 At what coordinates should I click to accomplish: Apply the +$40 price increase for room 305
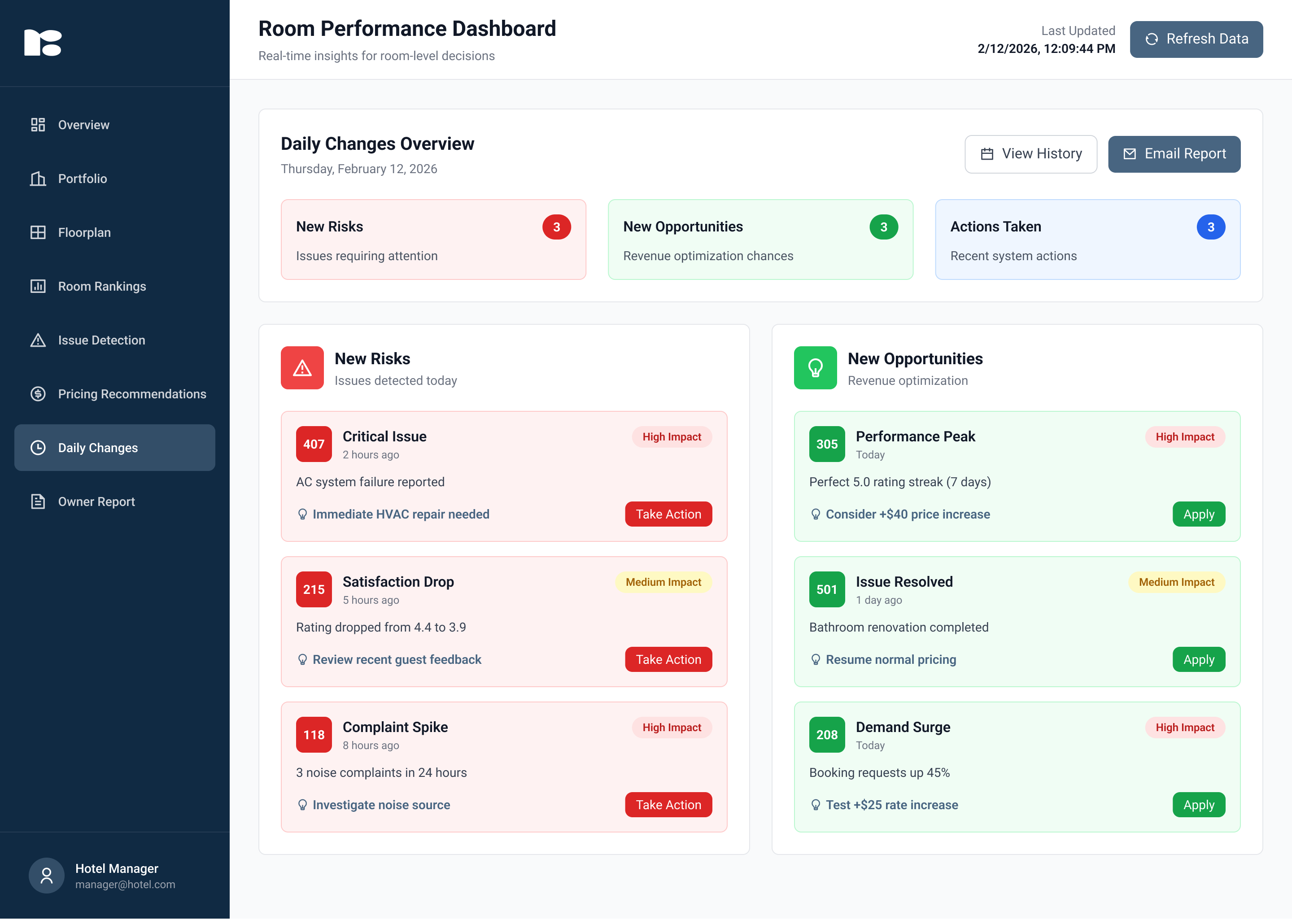pos(1198,514)
